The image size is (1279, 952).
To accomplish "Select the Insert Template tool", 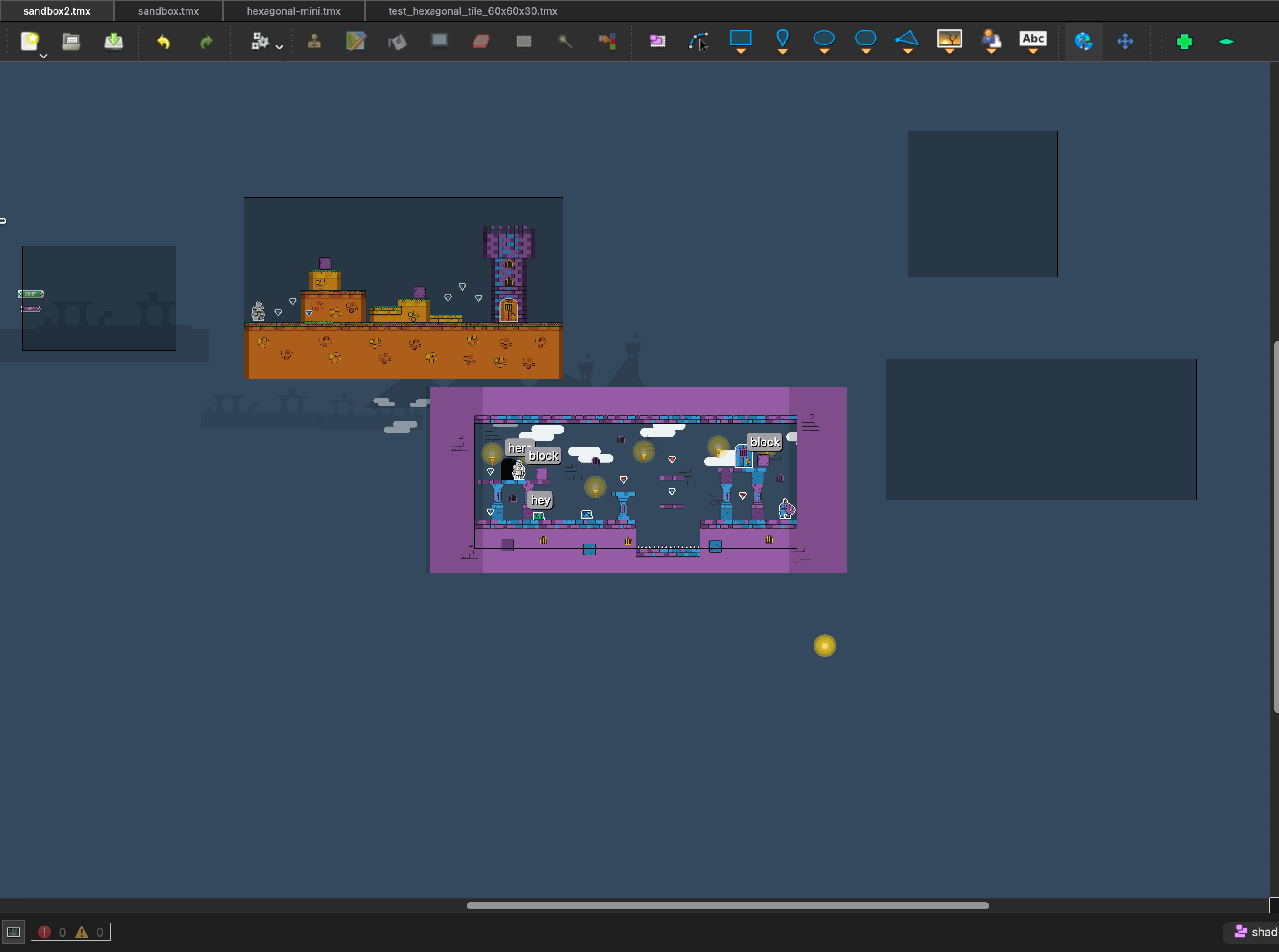I will click(x=991, y=42).
